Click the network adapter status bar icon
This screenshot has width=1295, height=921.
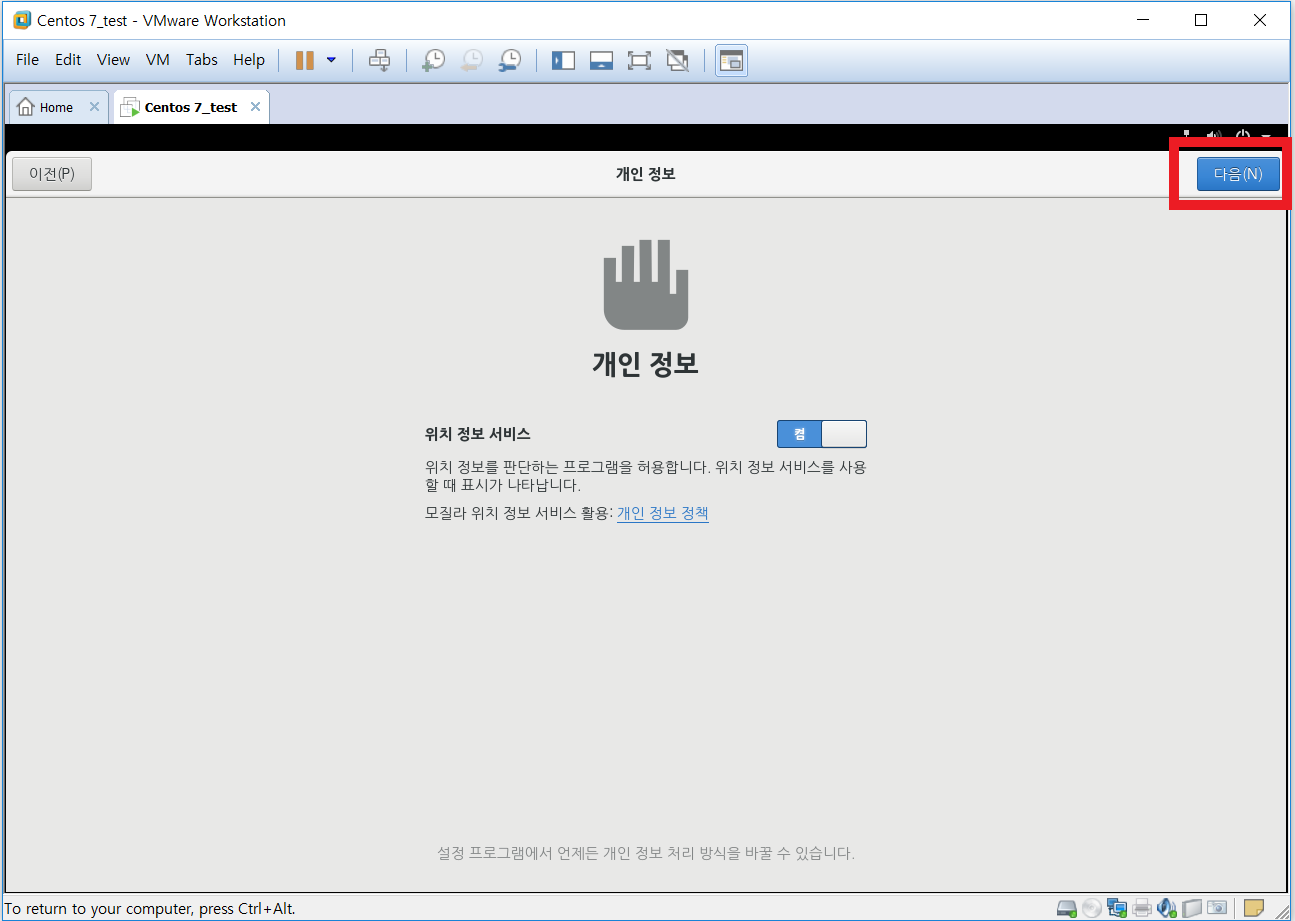coord(1117,908)
